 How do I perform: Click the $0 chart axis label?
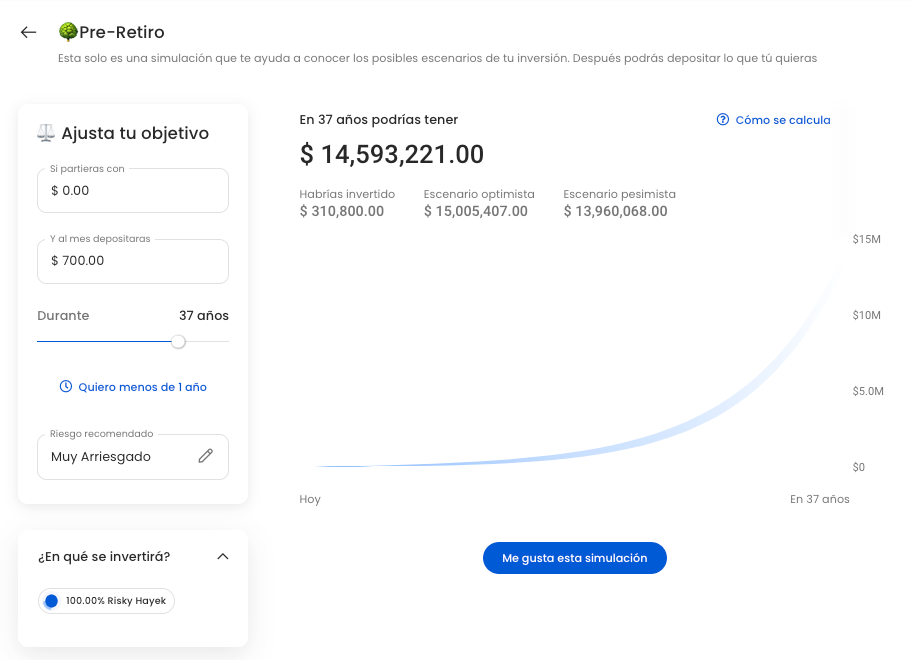[859, 468]
